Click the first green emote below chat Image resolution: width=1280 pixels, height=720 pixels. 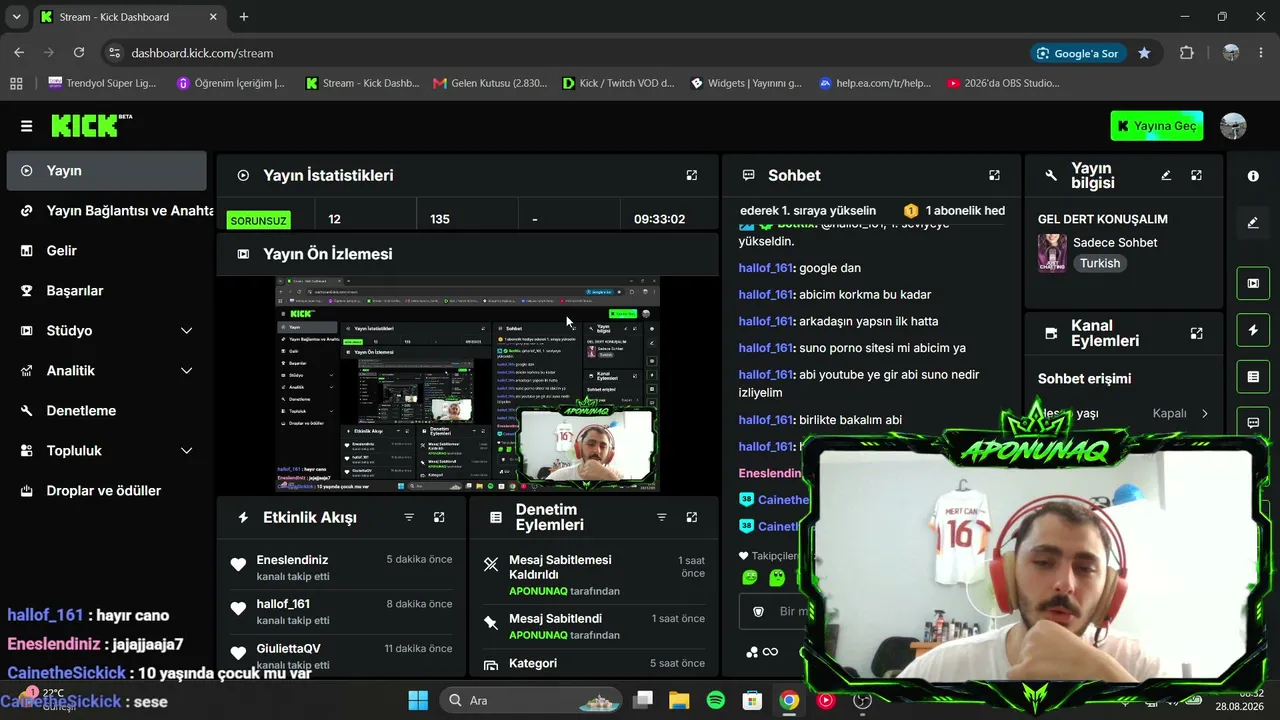[750, 577]
